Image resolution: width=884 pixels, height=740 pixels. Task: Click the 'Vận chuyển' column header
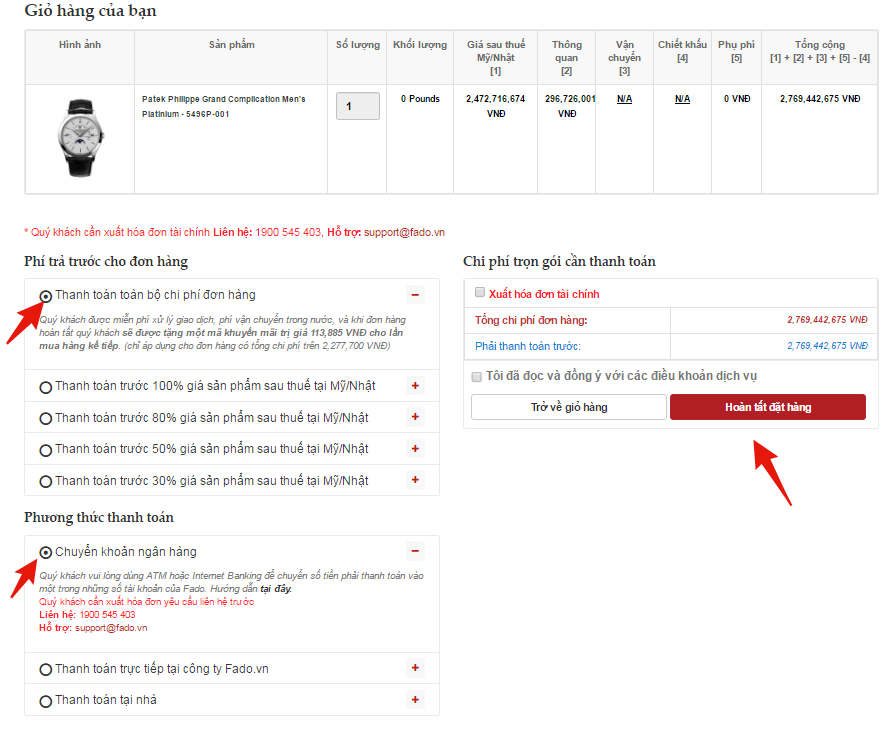(x=624, y=57)
